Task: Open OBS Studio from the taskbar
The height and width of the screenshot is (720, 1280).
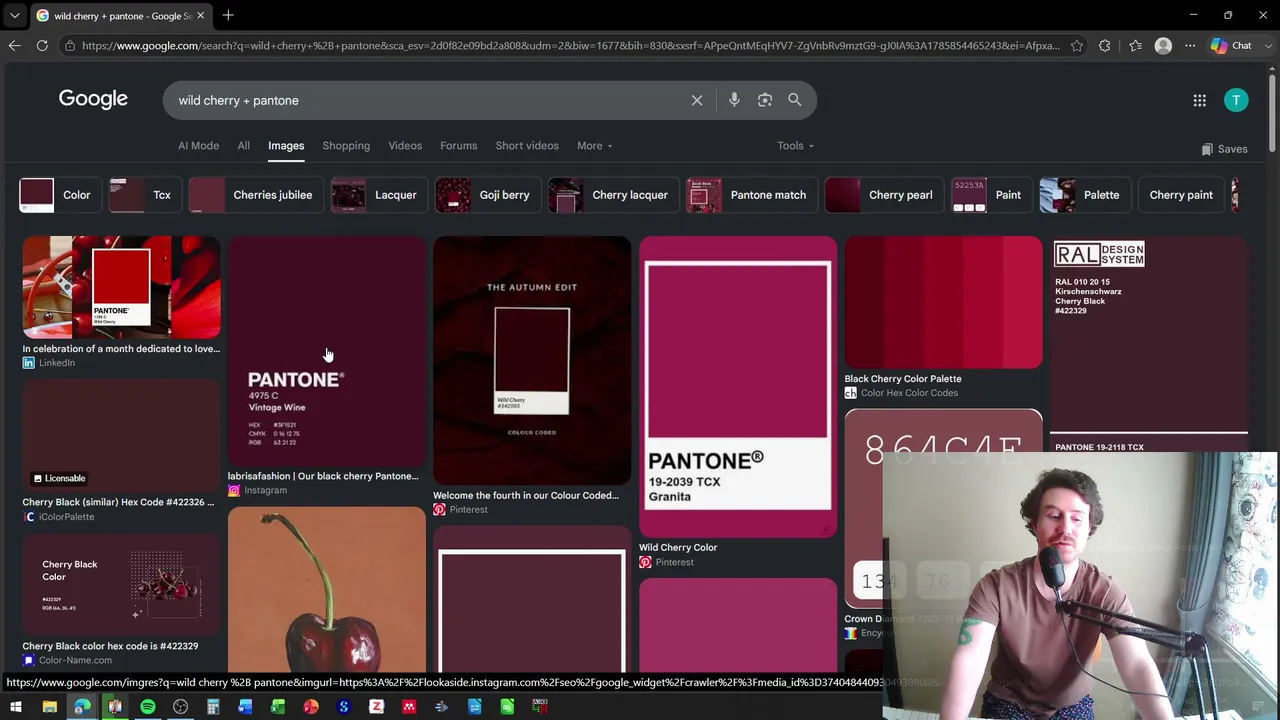Action: (x=180, y=707)
